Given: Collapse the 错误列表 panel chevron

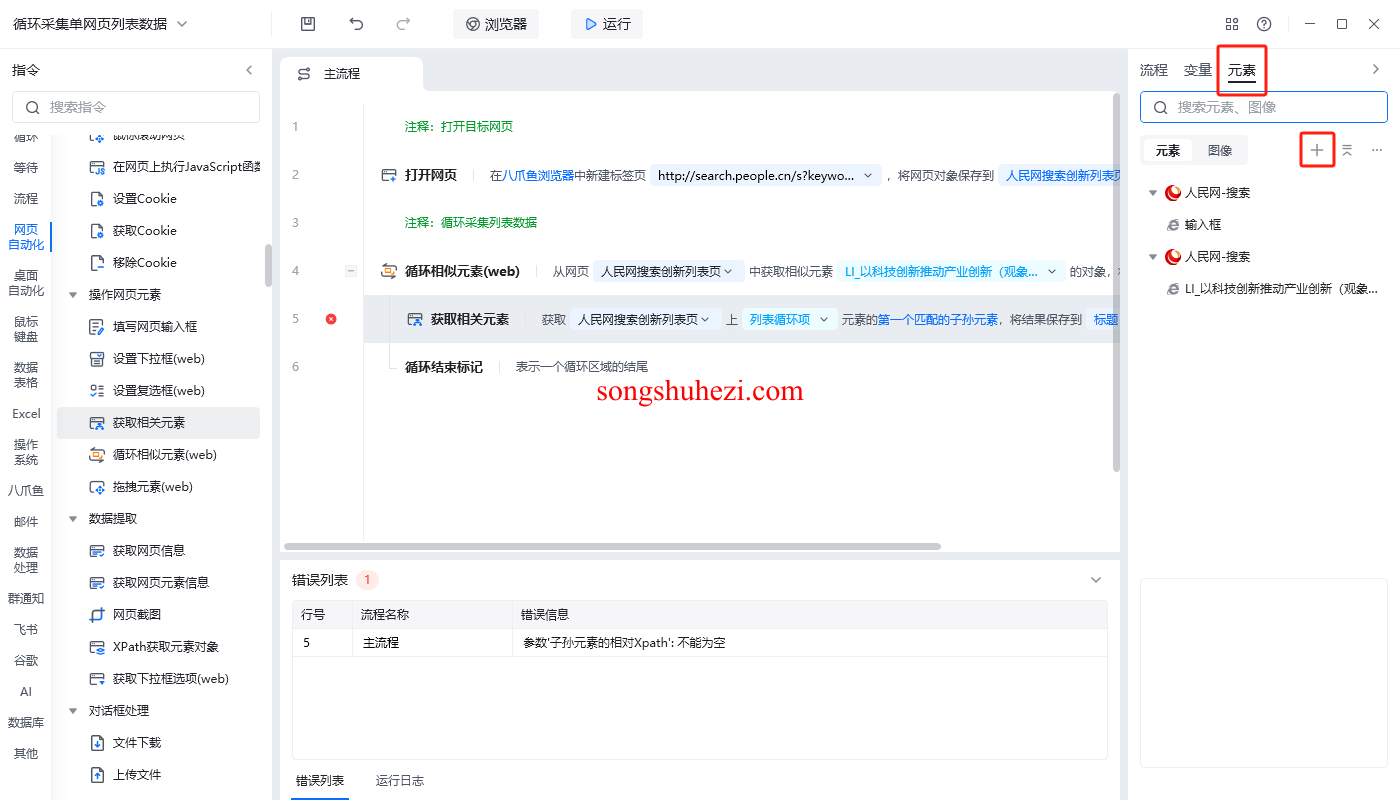Looking at the screenshot, I should tap(1096, 580).
